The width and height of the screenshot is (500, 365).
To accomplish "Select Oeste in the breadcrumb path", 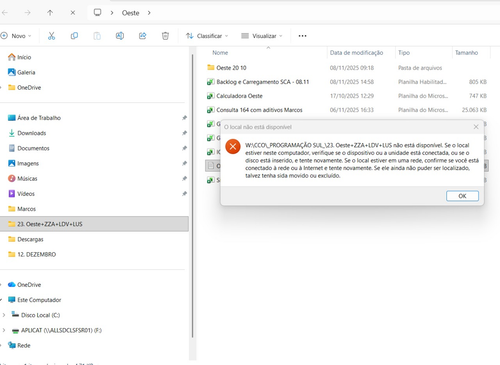I will tap(130, 13).
